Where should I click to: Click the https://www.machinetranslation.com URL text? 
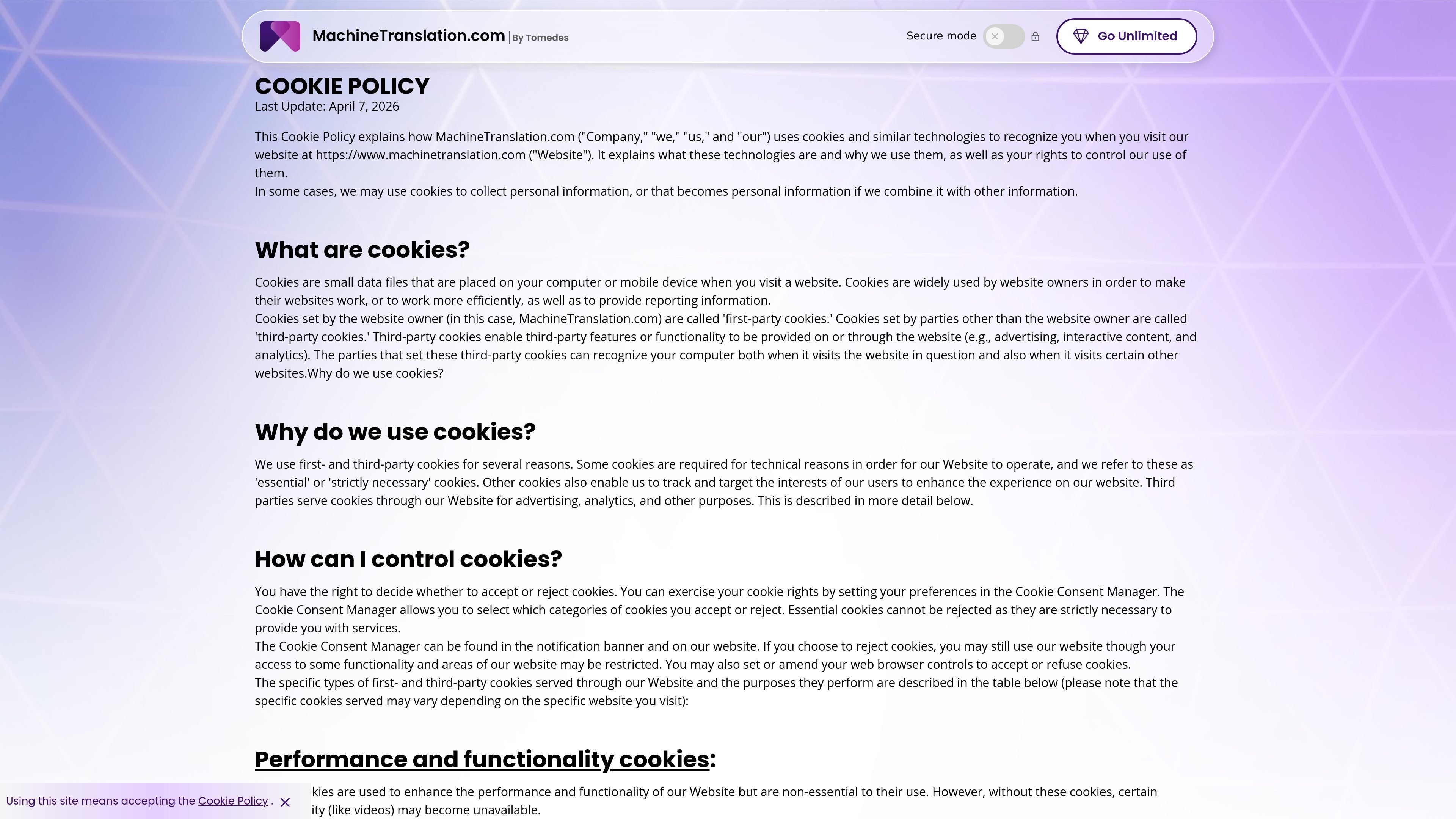tap(420, 155)
